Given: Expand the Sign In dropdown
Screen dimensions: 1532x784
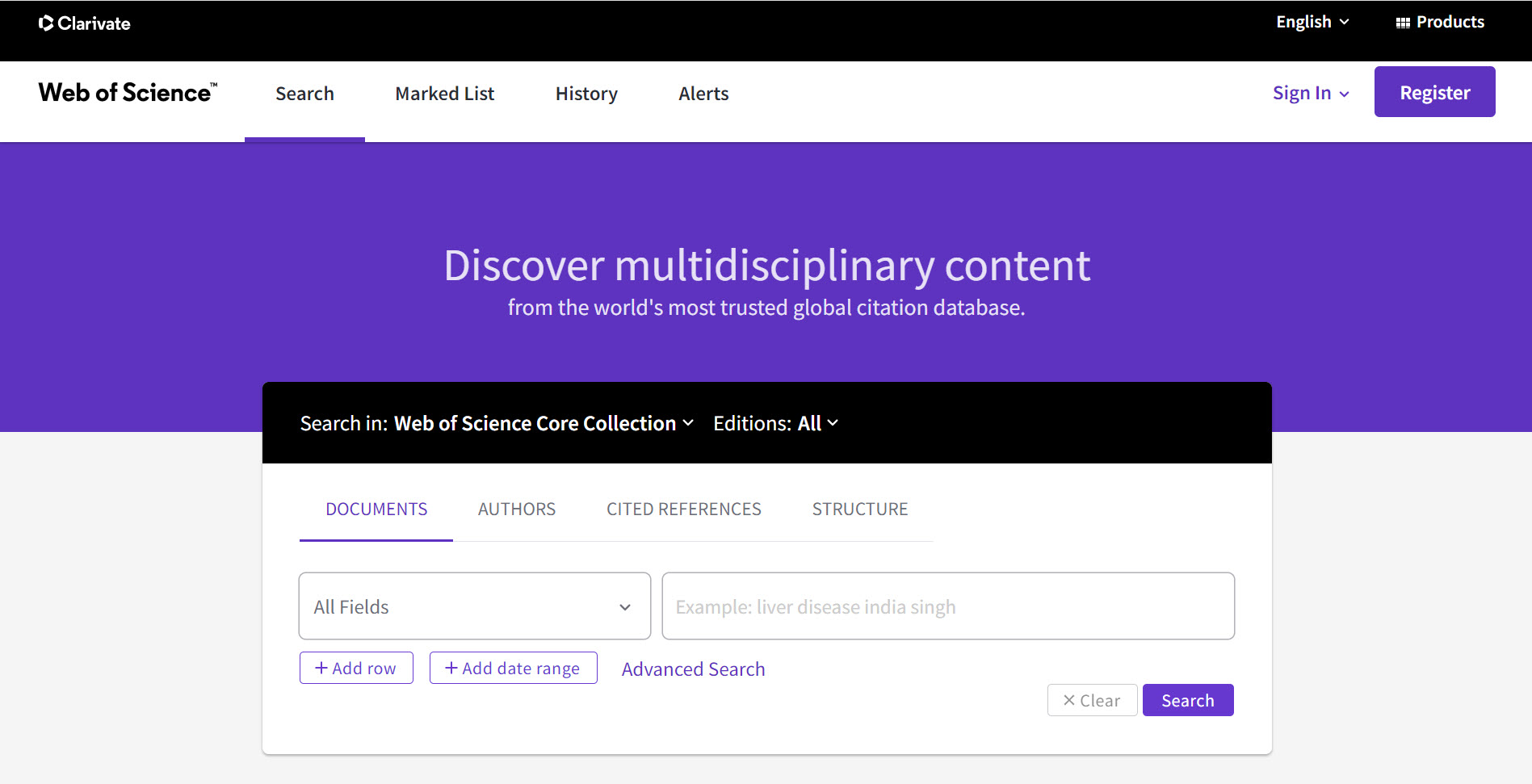Looking at the screenshot, I should [1311, 93].
